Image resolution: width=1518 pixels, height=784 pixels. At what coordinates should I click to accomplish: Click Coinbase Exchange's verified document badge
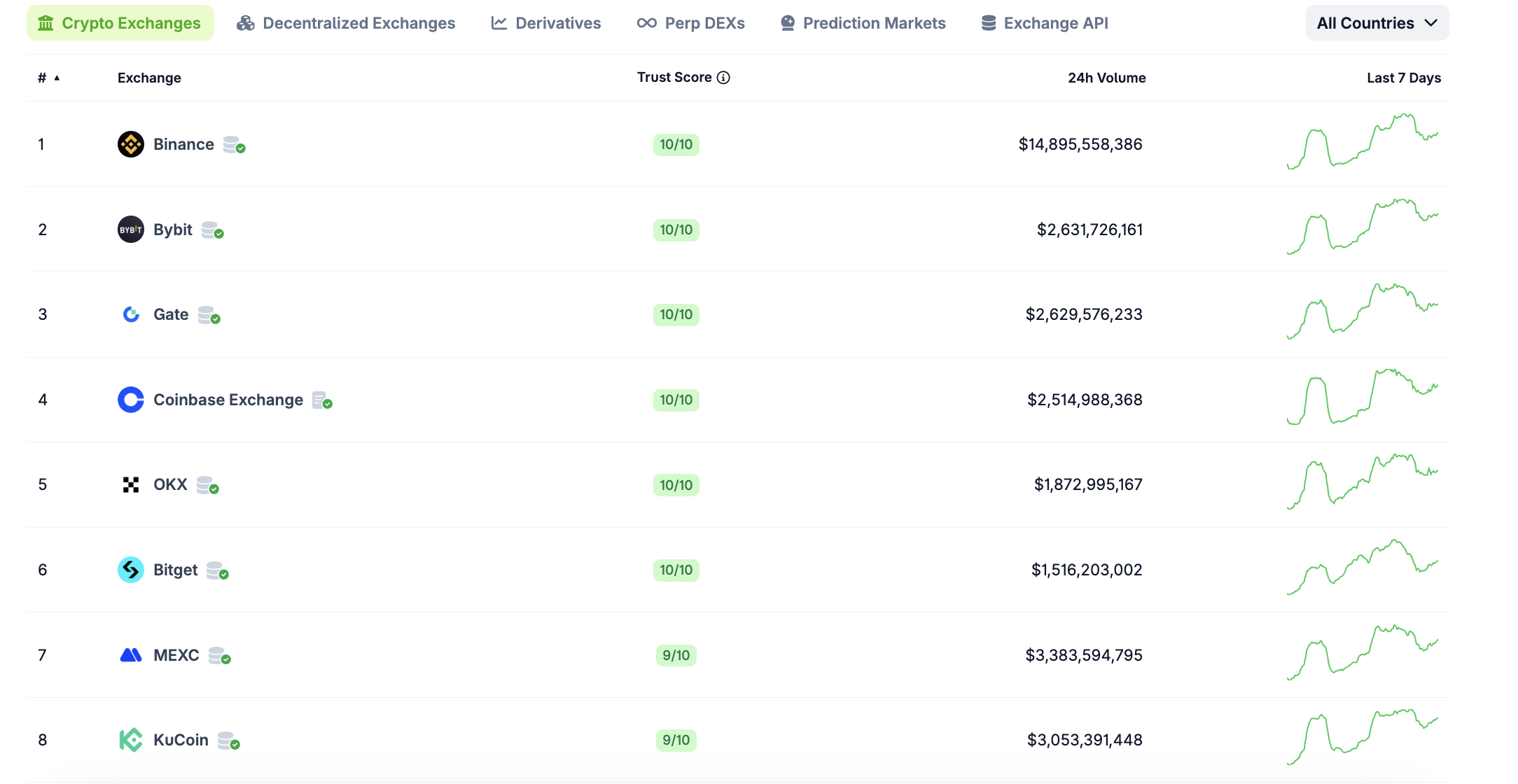[x=322, y=400]
